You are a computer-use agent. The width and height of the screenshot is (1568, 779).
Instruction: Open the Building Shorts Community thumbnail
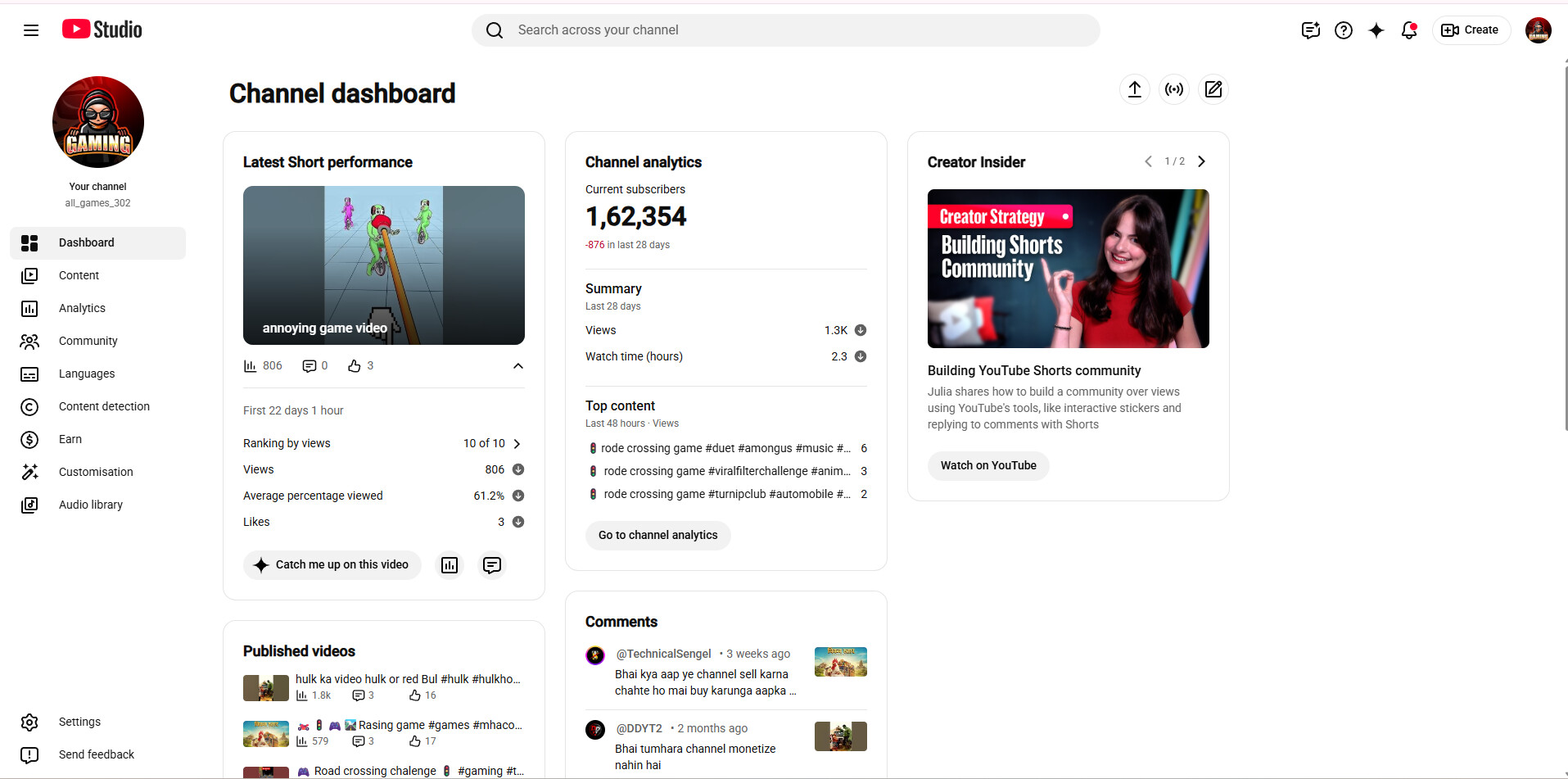click(1069, 269)
